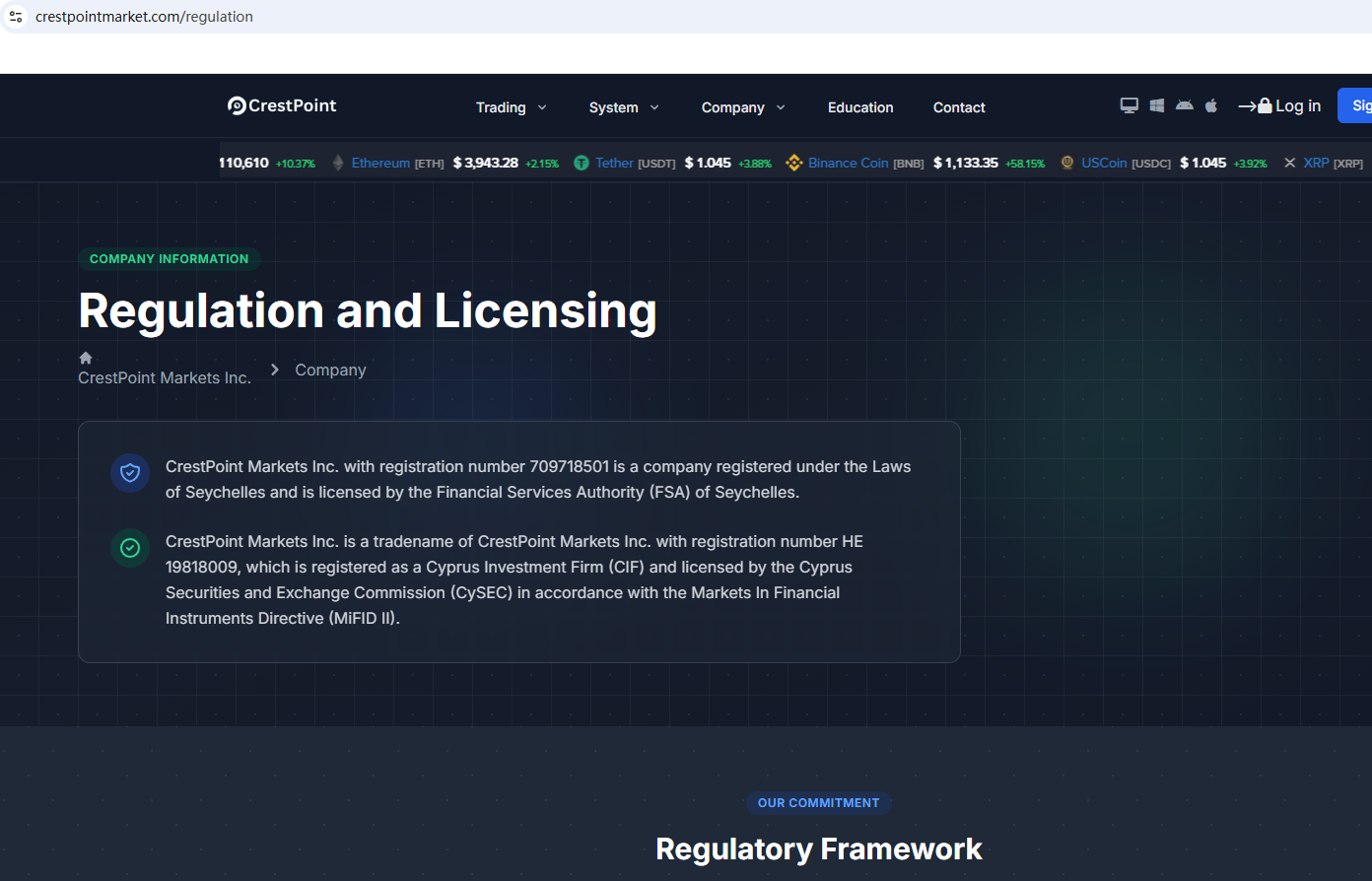Screen dimensions: 1372x881
Task: Click the home icon in breadcrumb
Action: [x=86, y=358]
